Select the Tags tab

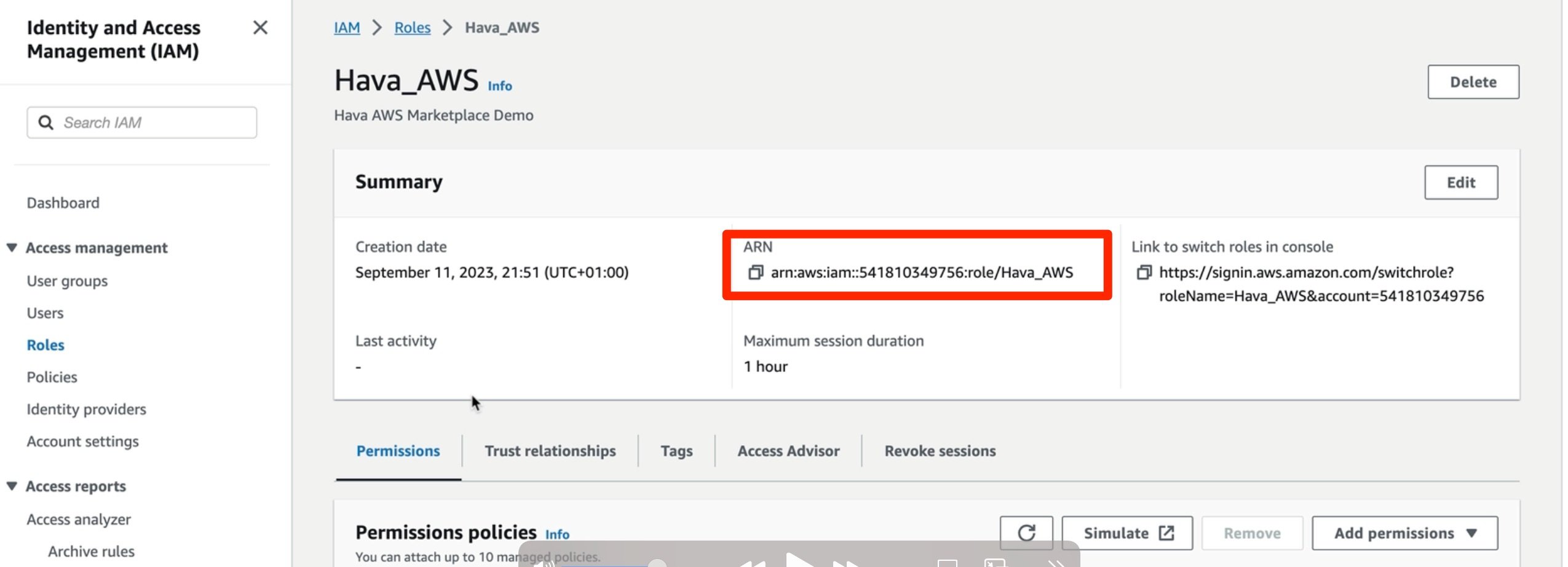[676, 451]
